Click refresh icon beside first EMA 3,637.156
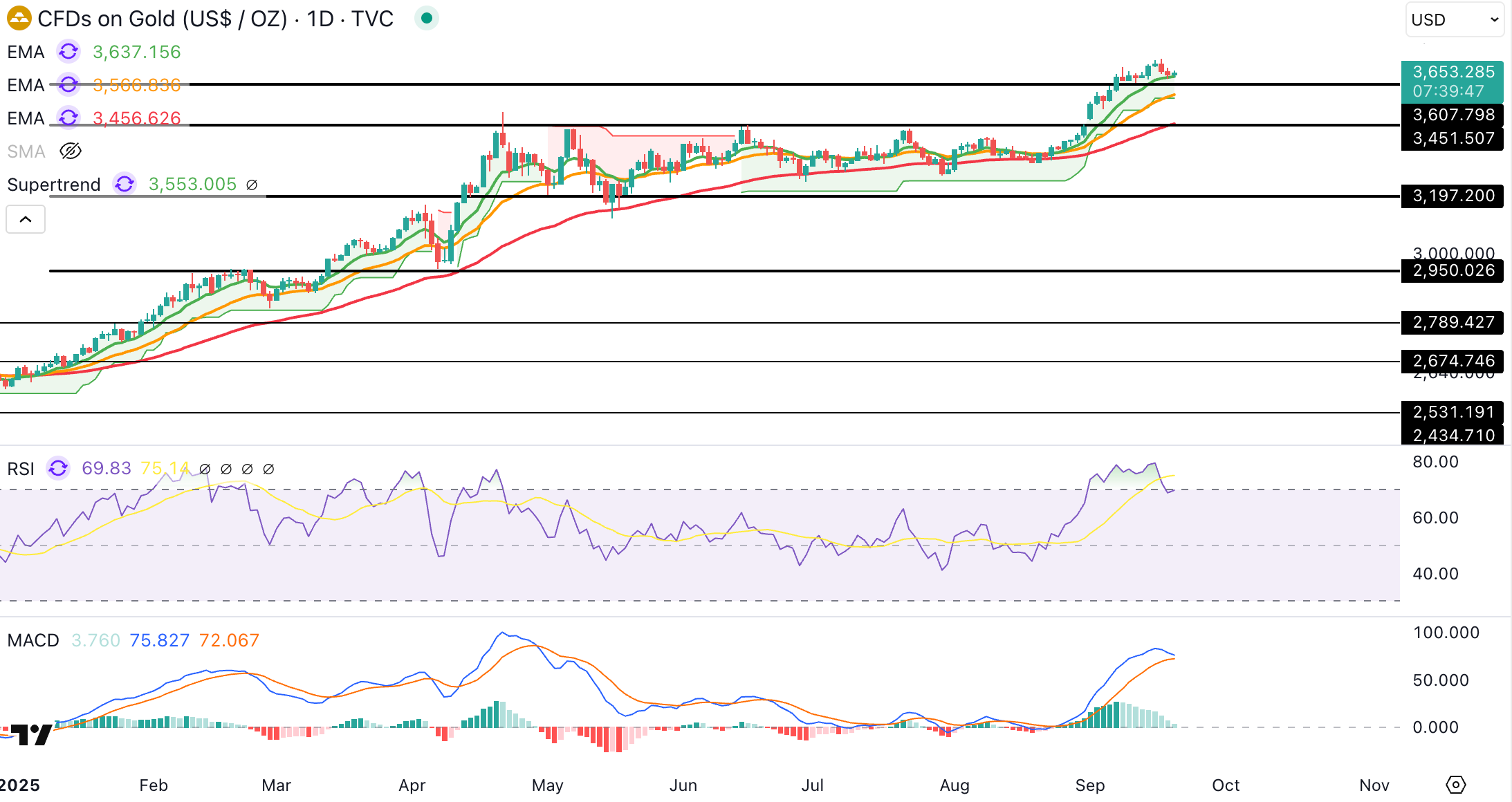Image resolution: width=1512 pixels, height=802 pixels. [68, 52]
